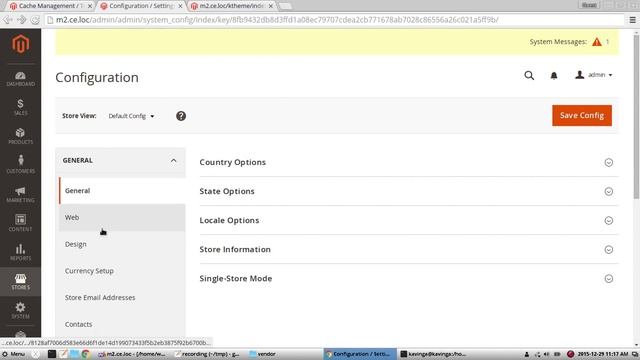Open the notifications bell
The width and height of the screenshot is (640, 360).
point(554,76)
